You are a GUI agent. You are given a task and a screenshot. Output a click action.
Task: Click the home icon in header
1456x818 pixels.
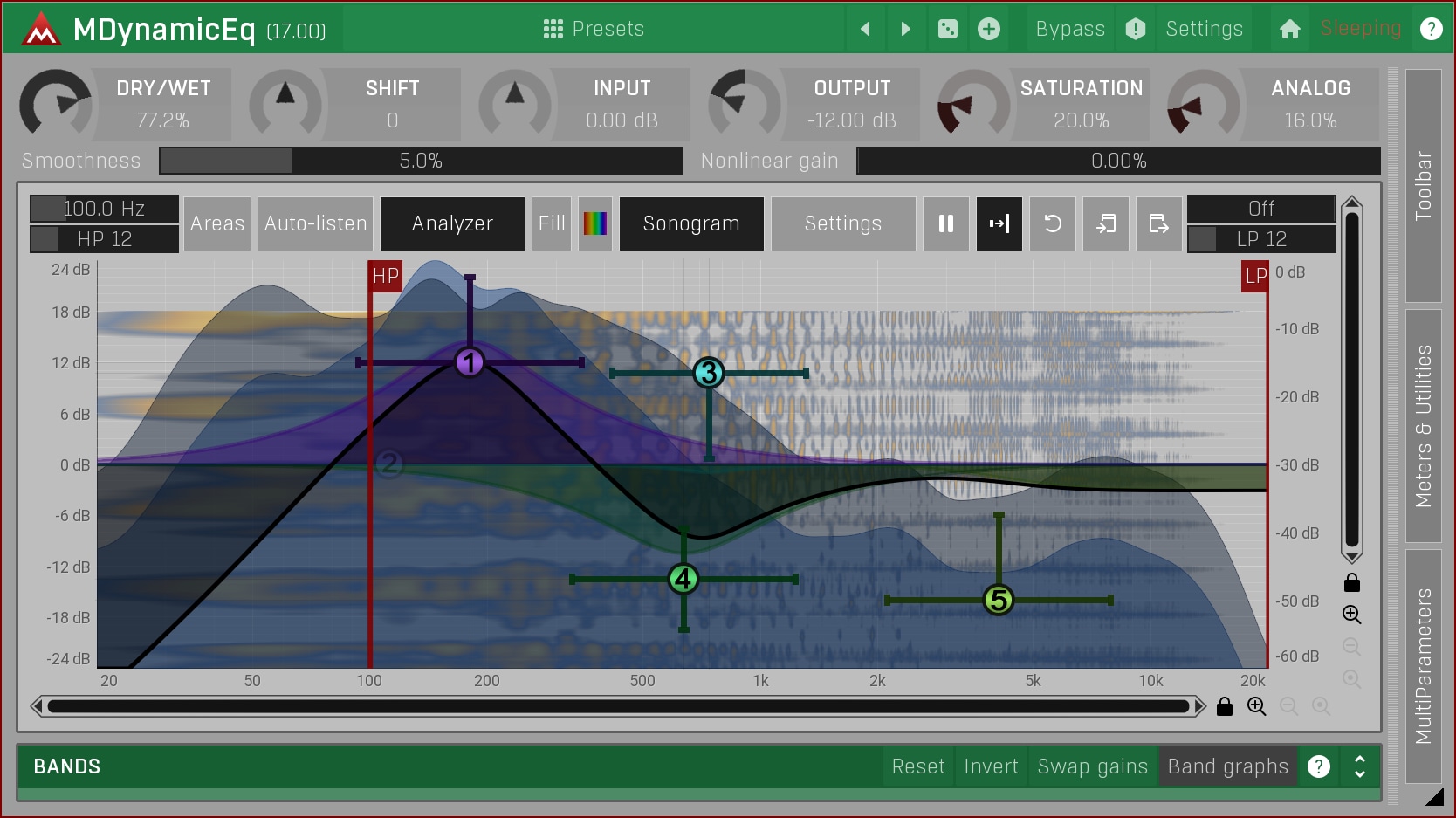[x=1289, y=29]
